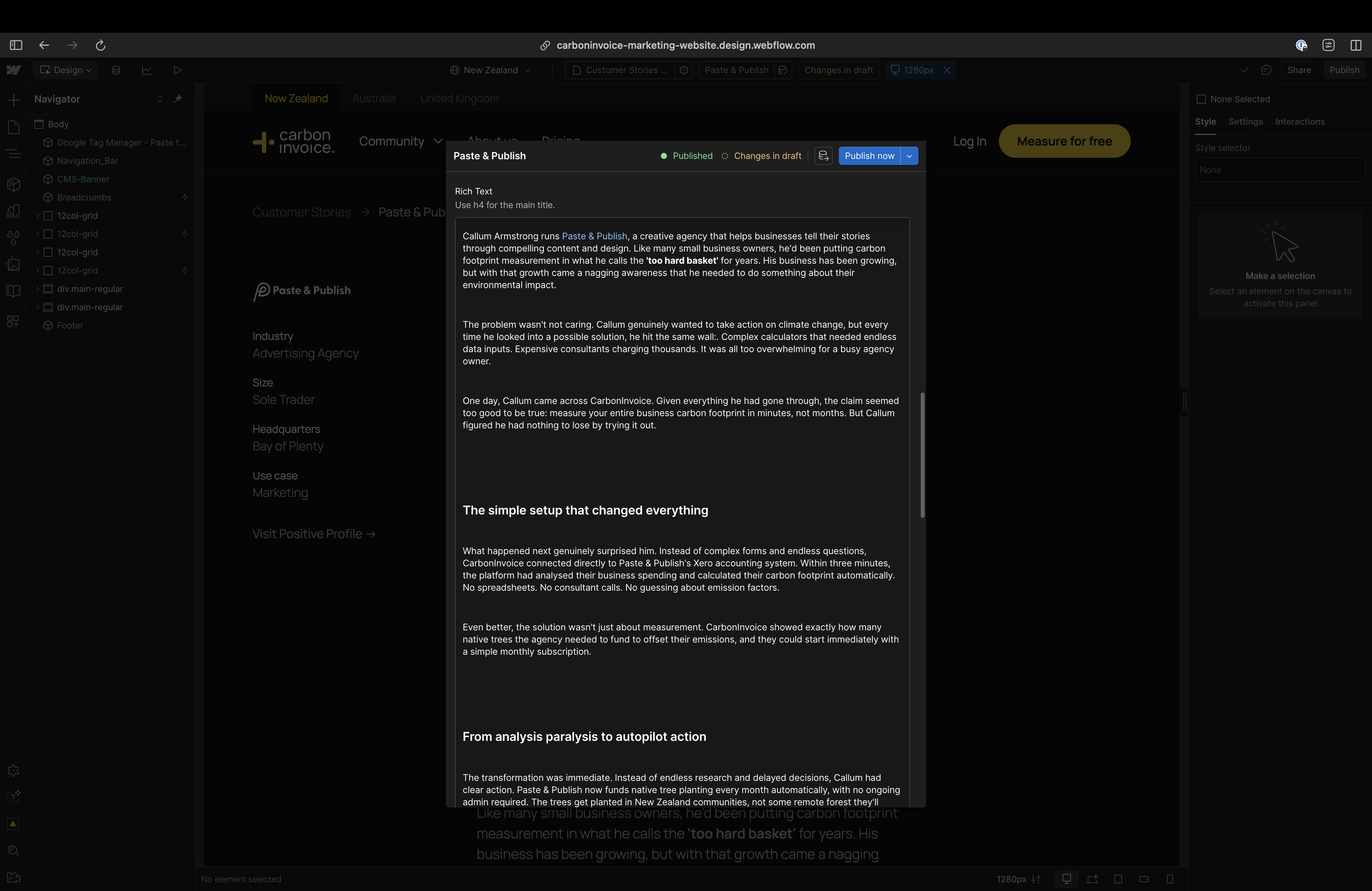Click the Measure for free button
Viewport: 1372px width, 891px height.
[1064, 141]
